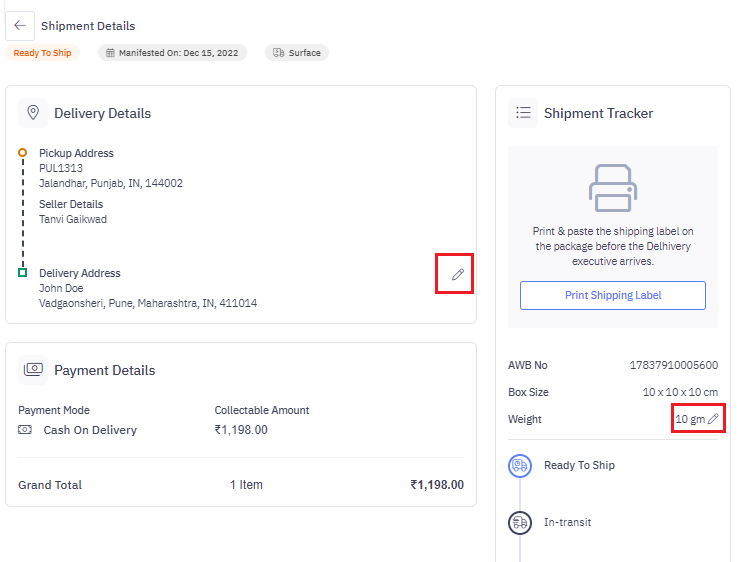Image resolution: width=740 pixels, height=562 pixels.
Task: Click the Seller Details label
Action: coord(71,204)
